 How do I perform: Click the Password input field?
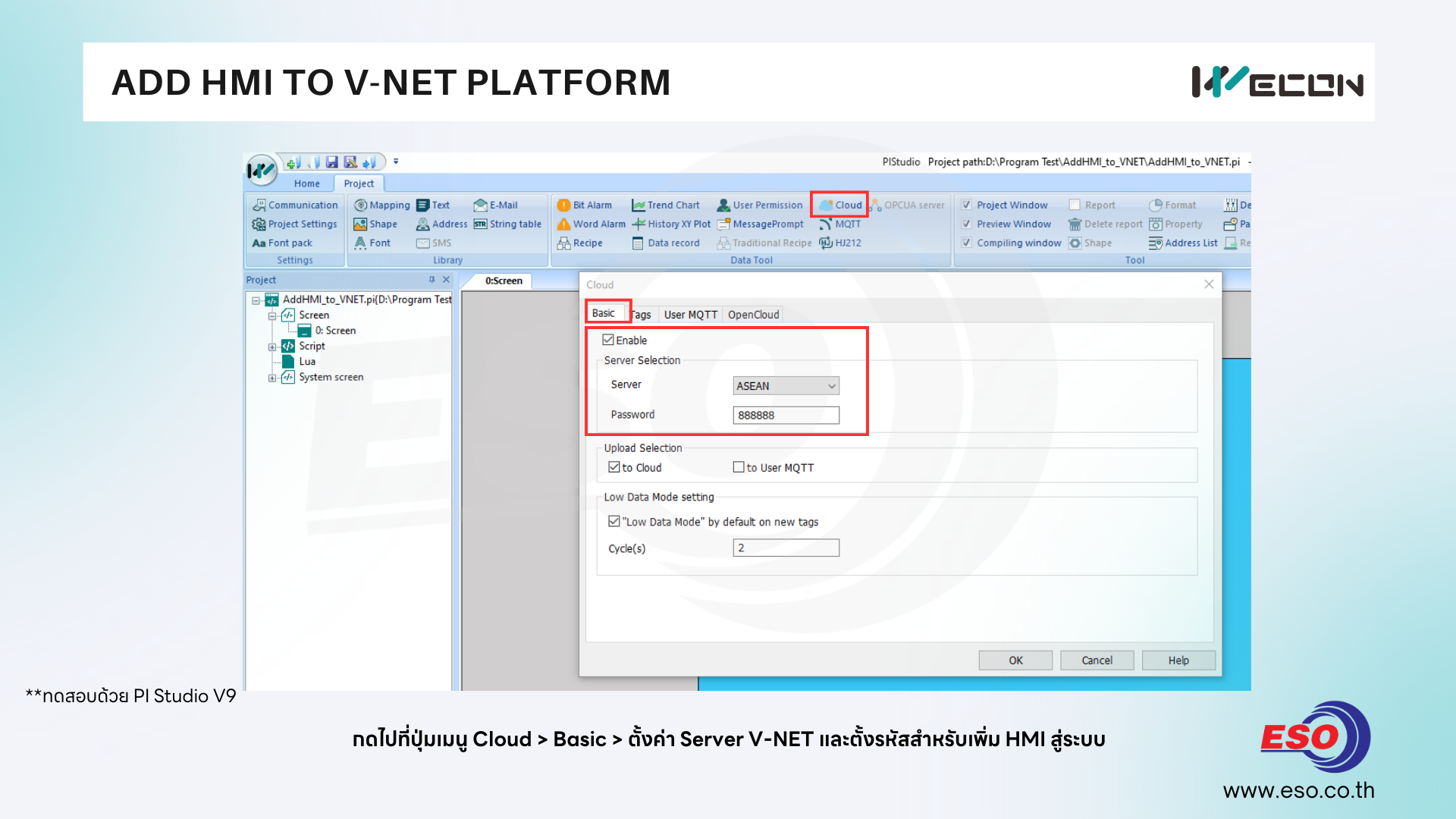tap(786, 415)
